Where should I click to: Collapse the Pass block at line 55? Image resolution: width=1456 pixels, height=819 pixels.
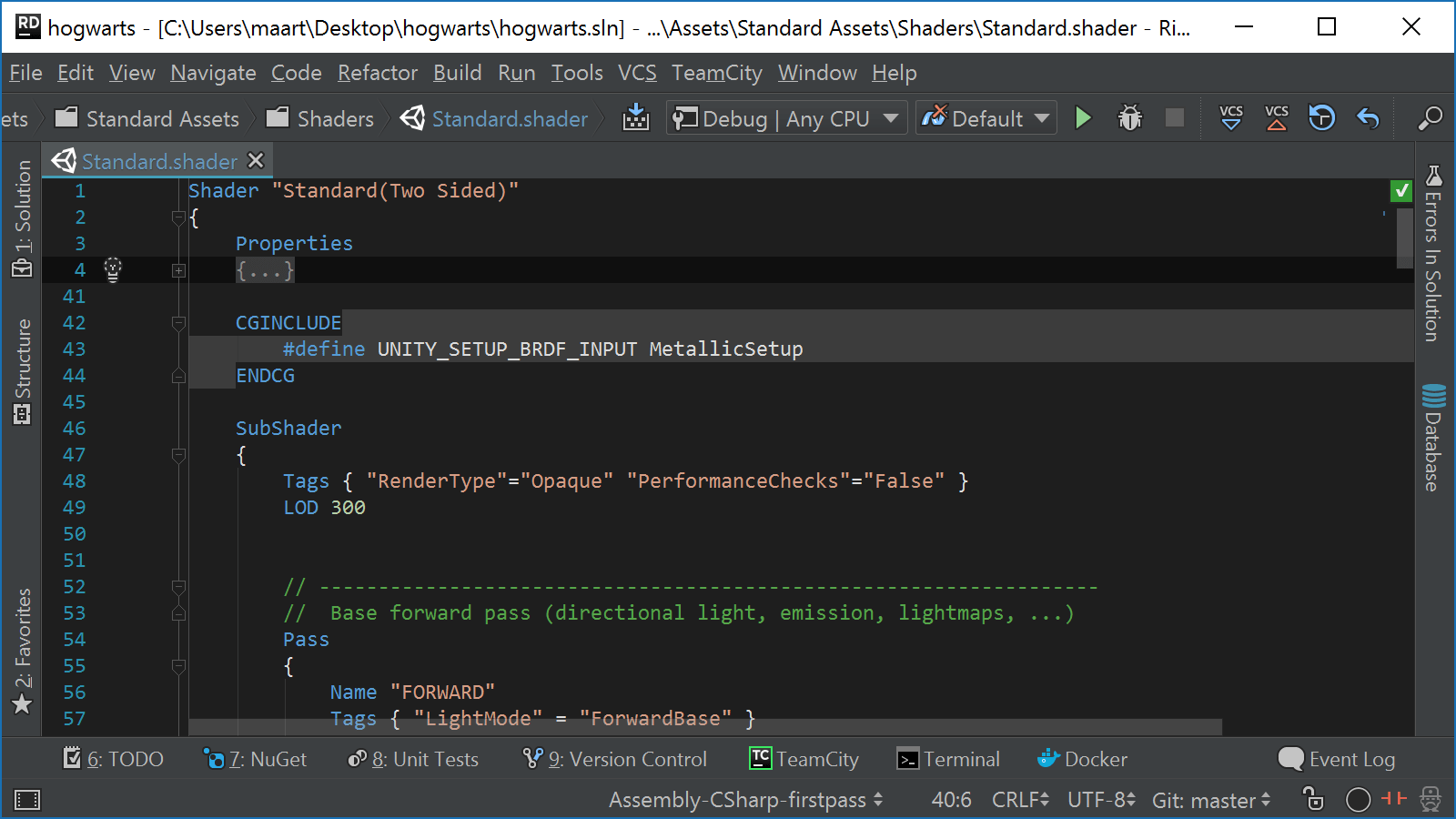[178, 666]
